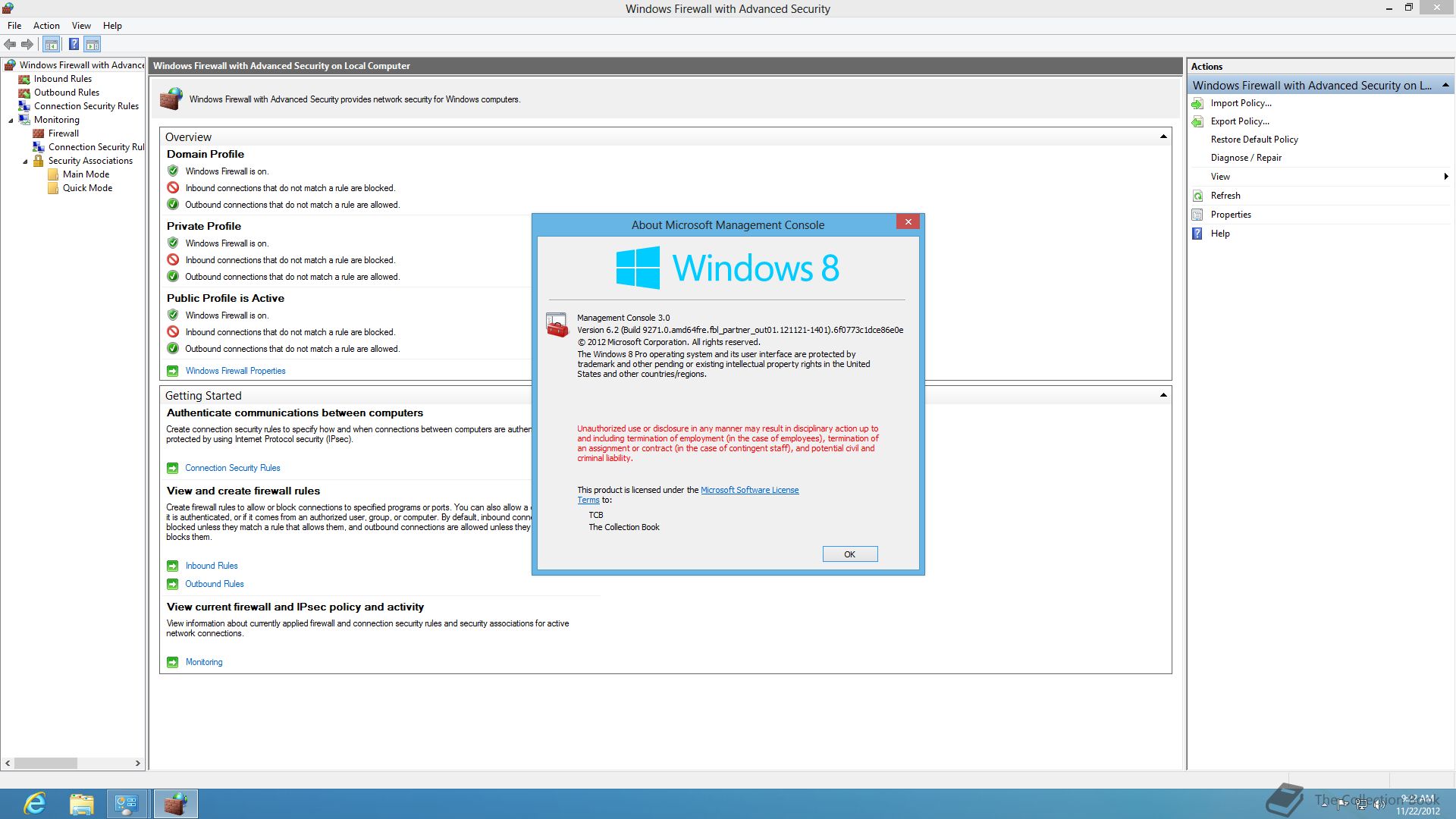This screenshot has width=1456, height=819.
Task: Click OK in the About dialog
Action: click(850, 554)
